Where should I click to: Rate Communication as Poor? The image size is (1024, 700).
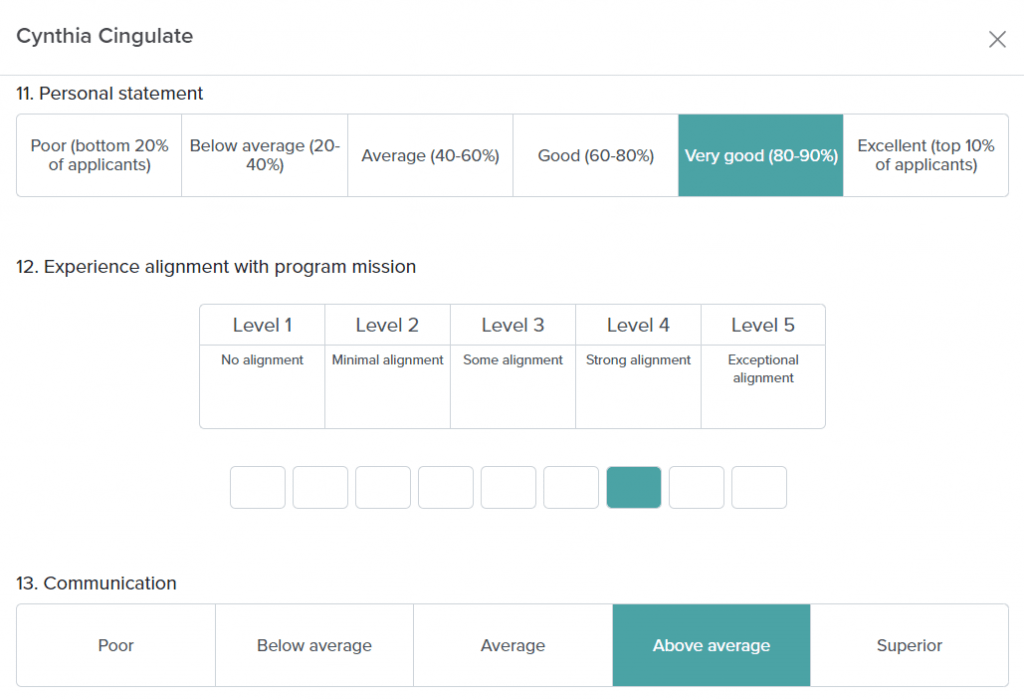tap(116, 645)
